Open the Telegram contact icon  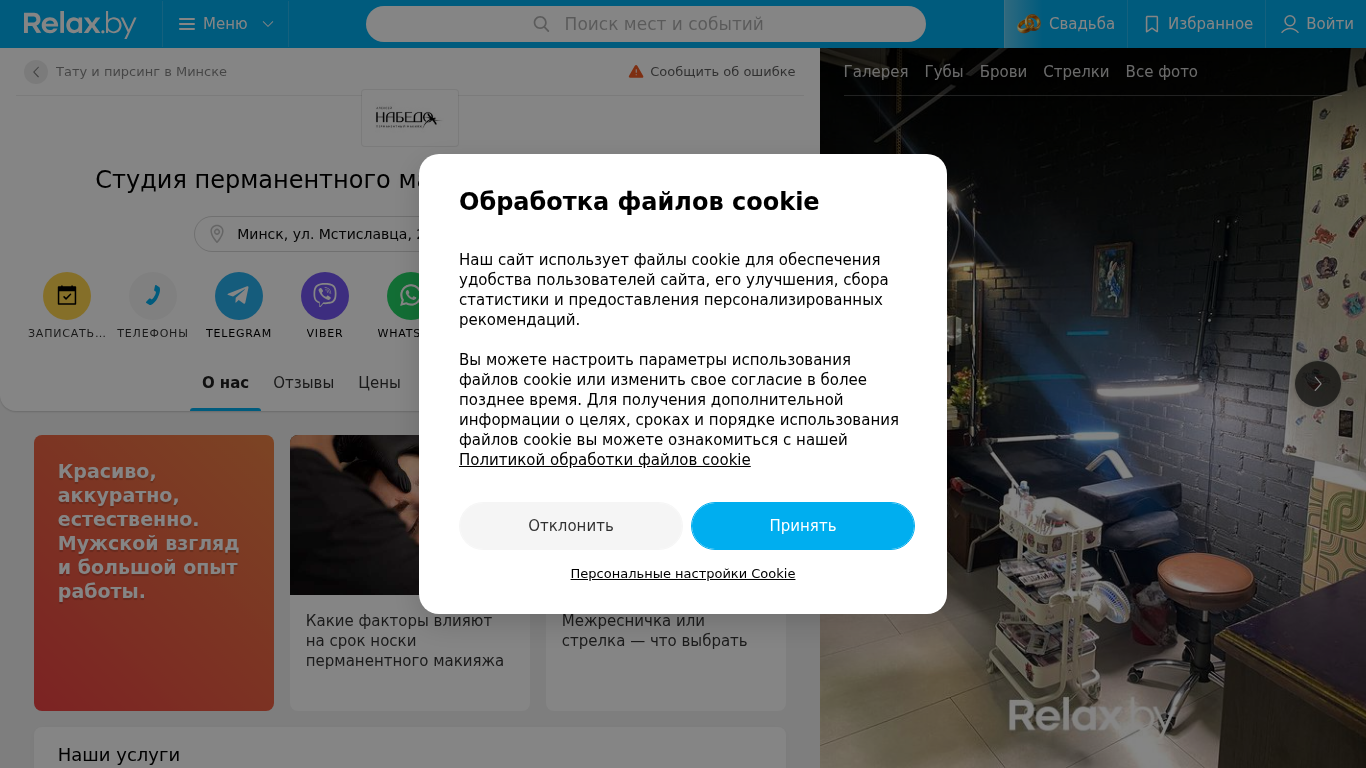(239, 296)
